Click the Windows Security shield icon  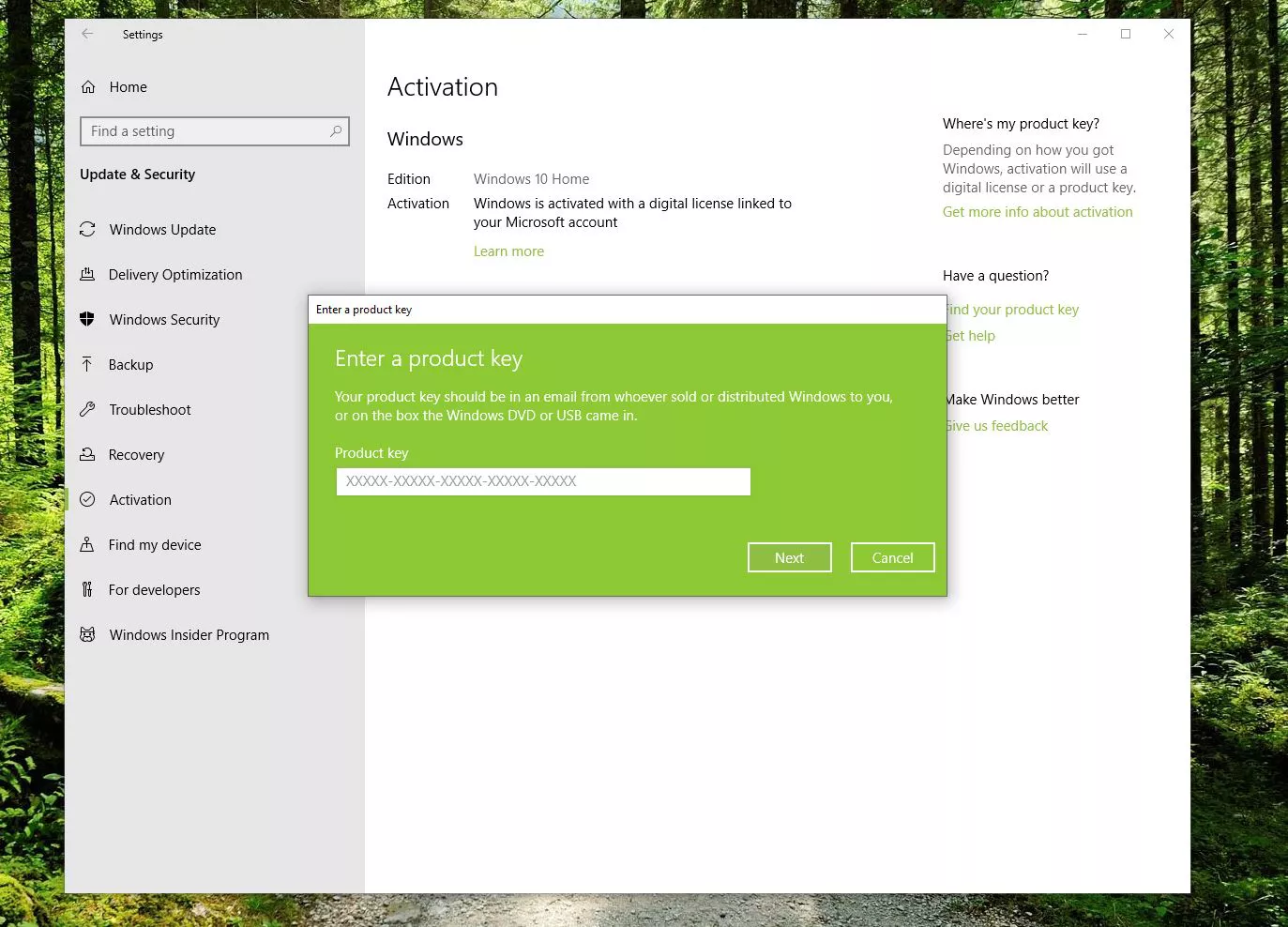point(87,319)
